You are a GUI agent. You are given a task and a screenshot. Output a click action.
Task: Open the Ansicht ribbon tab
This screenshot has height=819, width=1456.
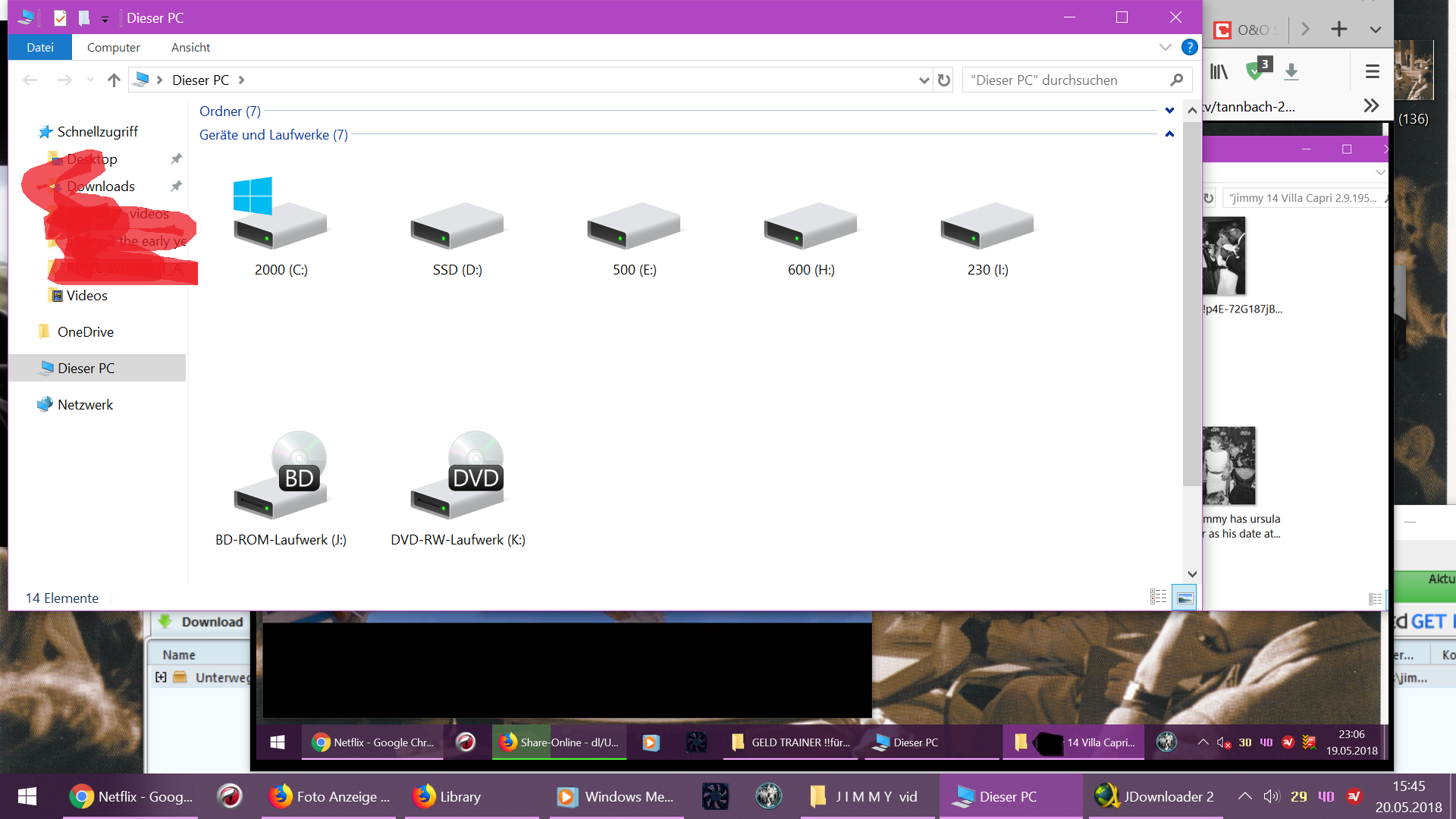[x=190, y=47]
